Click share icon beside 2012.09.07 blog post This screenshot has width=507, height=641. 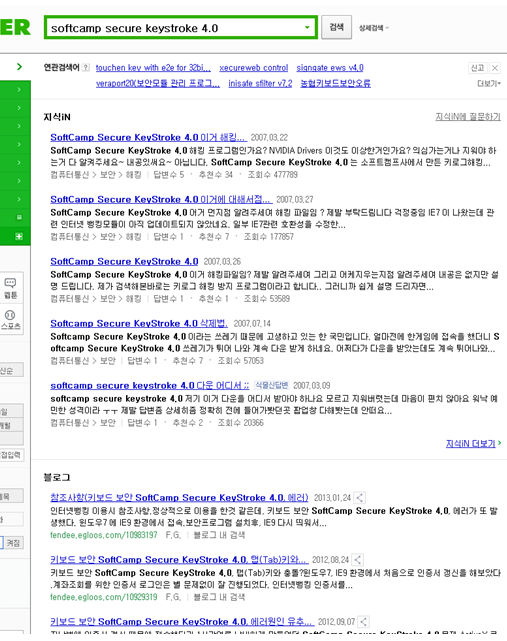[363, 622]
